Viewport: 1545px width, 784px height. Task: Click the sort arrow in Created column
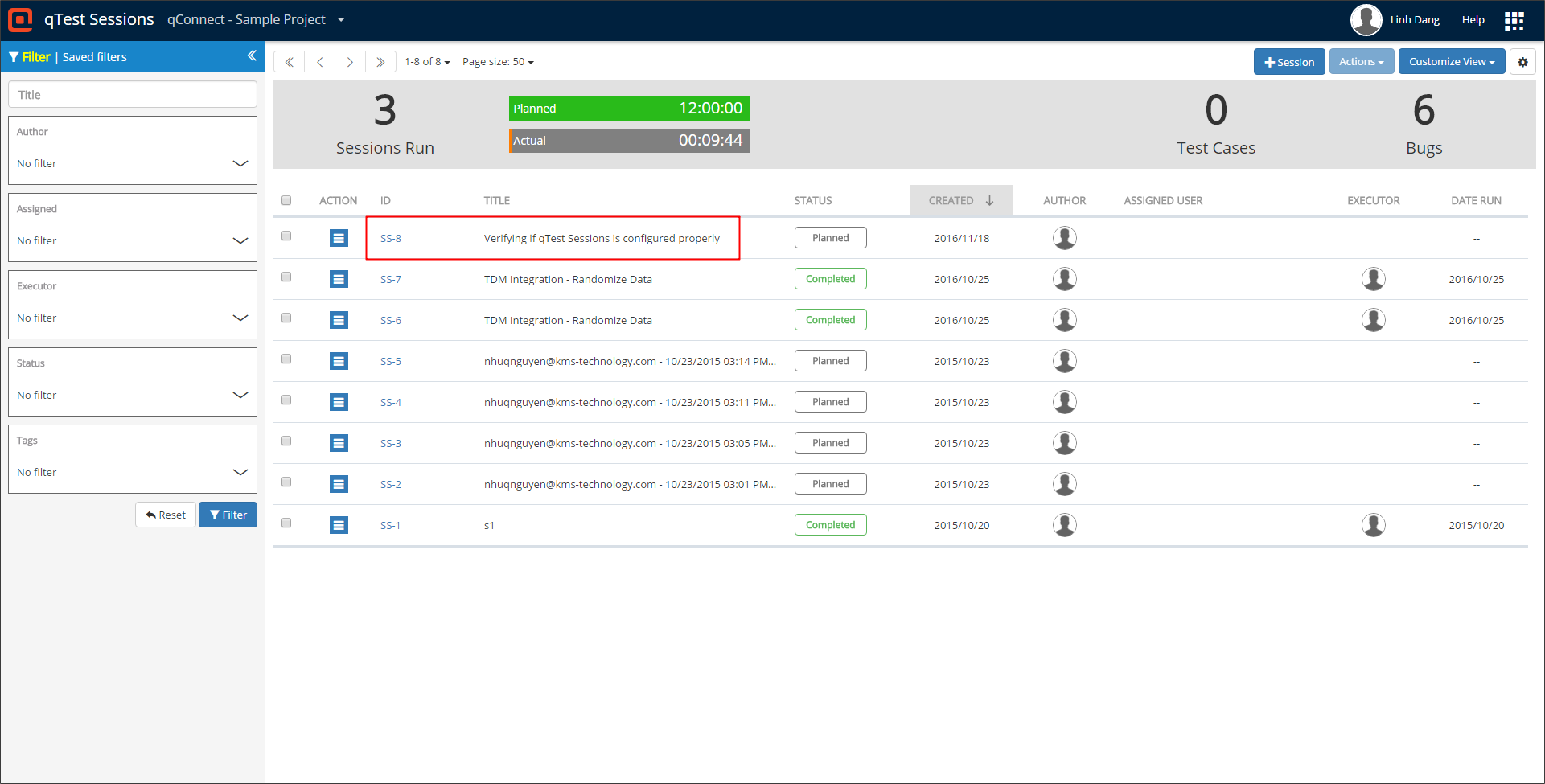click(x=990, y=200)
